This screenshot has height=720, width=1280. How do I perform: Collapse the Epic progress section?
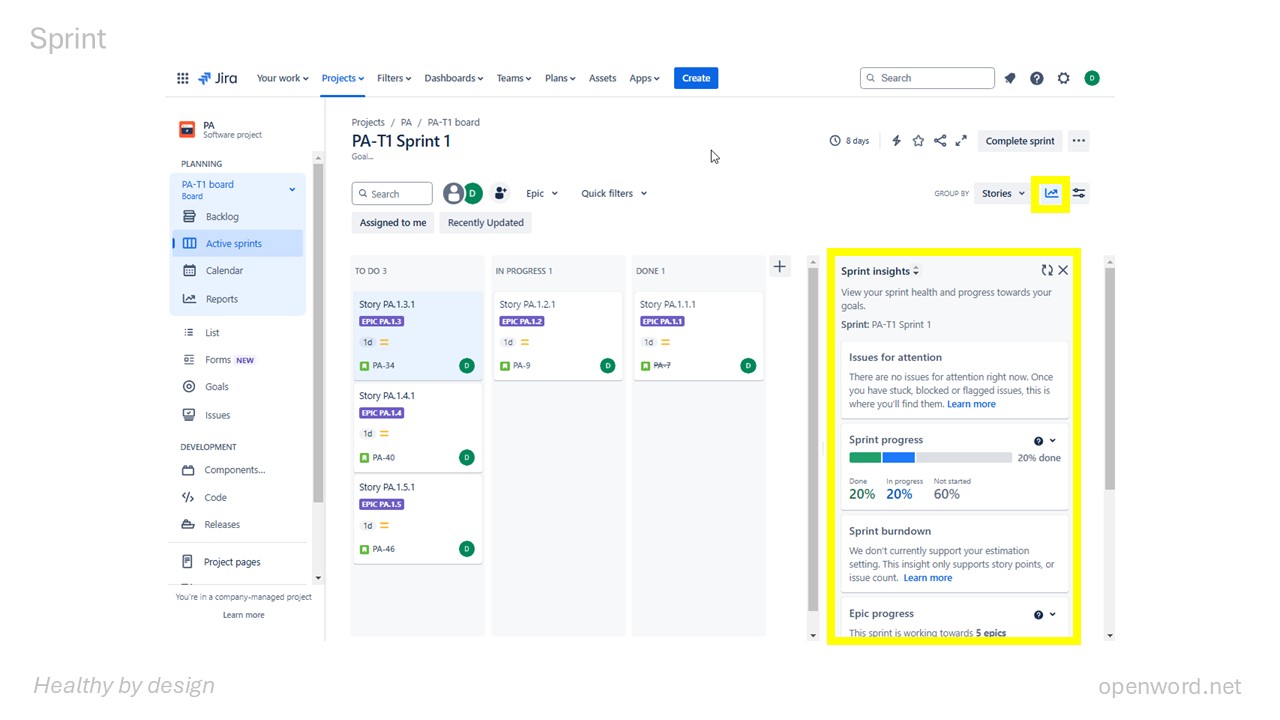[x=1052, y=615]
